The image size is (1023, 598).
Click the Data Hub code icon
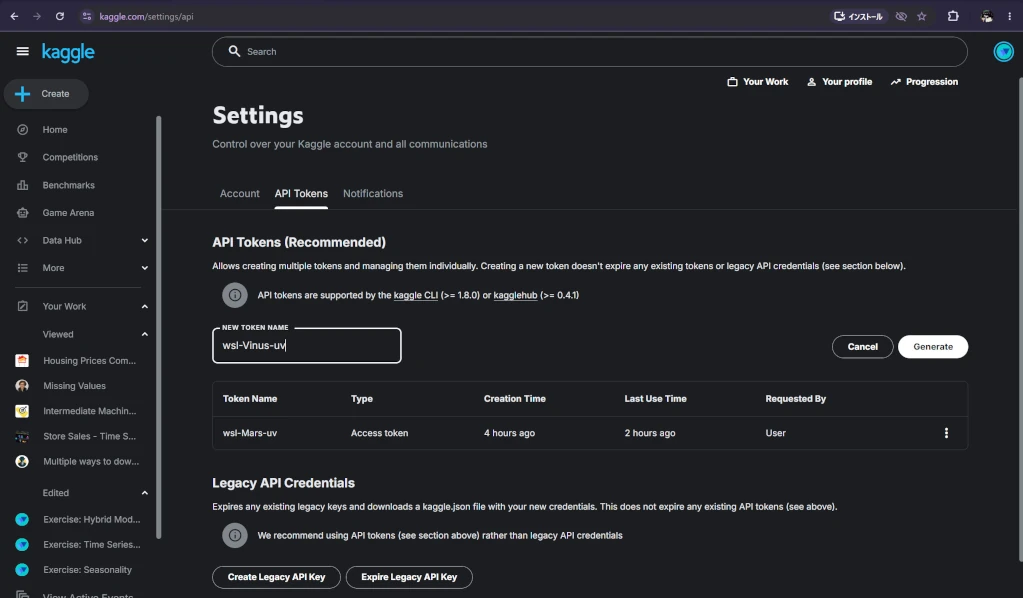coord(23,241)
